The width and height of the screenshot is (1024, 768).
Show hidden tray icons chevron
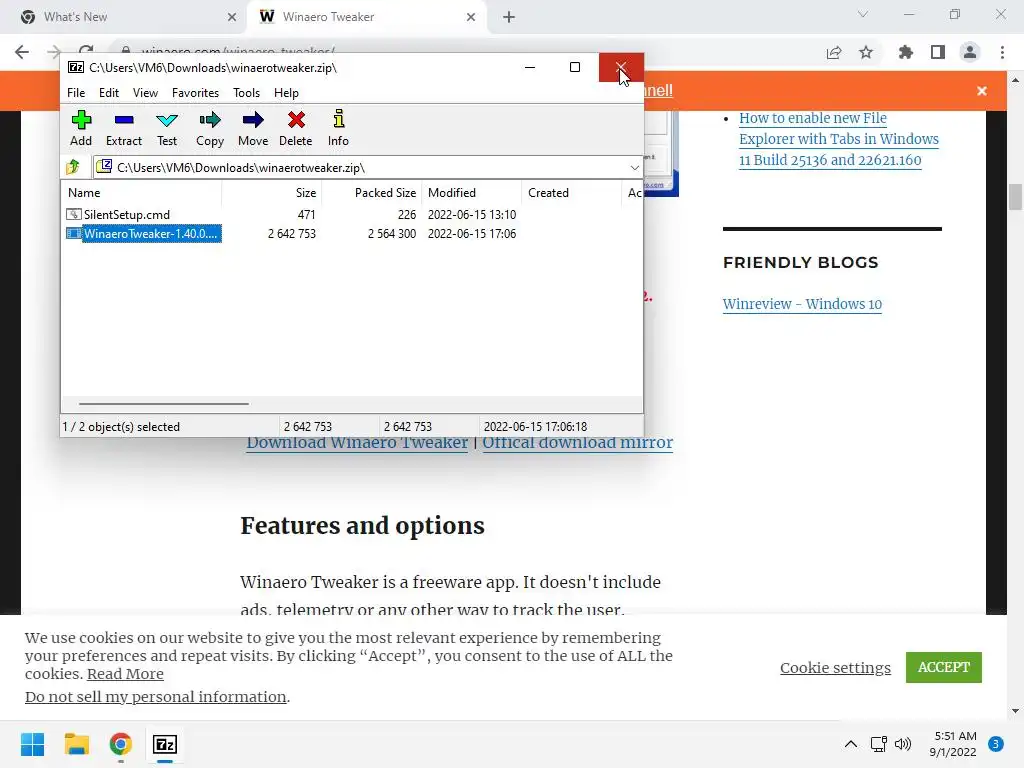point(850,744)
